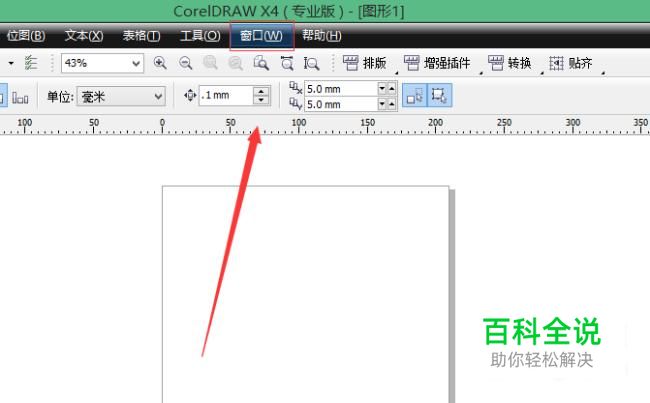Click the options checklist icon in toolbar
Screen dimensions: 650x403
[31, 63]
